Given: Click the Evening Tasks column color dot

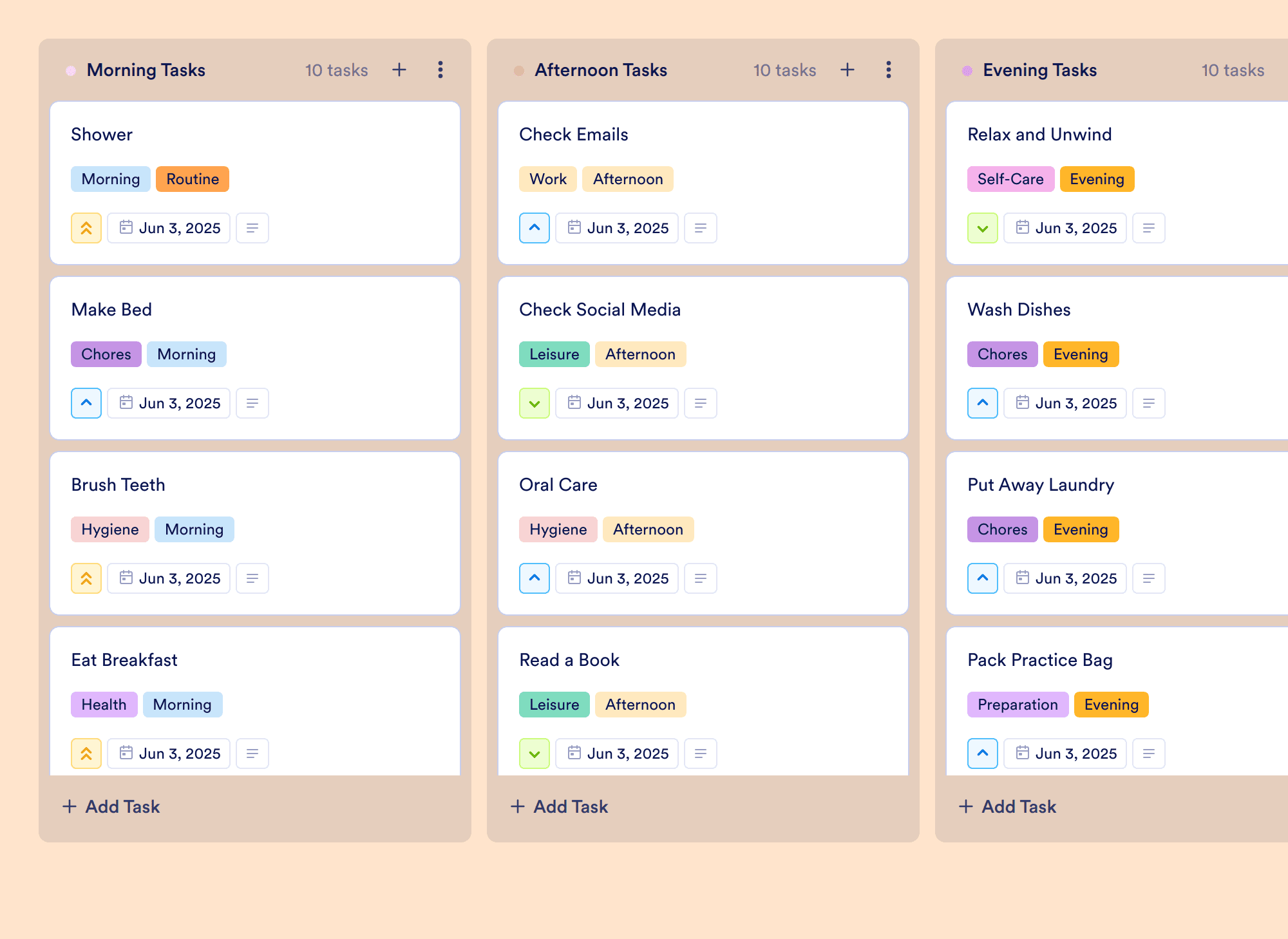Looking at the screenshot, I should point(967,70).
